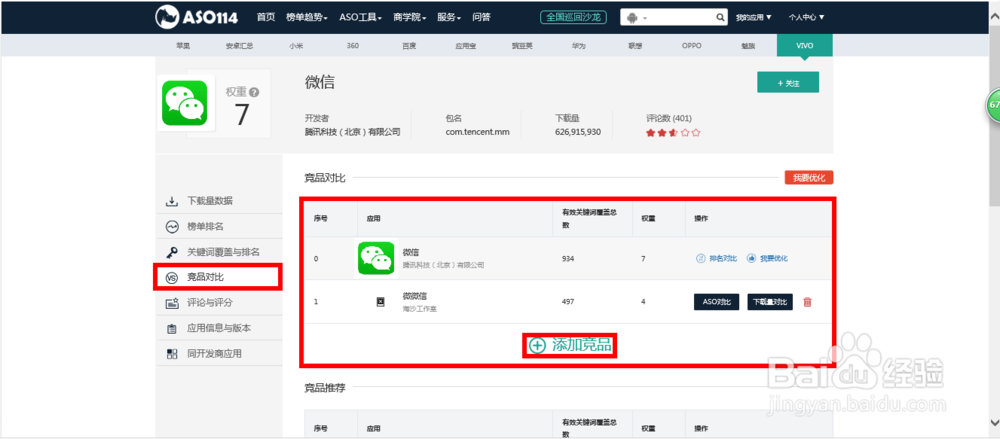Viewport: 1000px width, 439px height.
Task: Switch to the 华为 store tab
Action: pos(578,46)
